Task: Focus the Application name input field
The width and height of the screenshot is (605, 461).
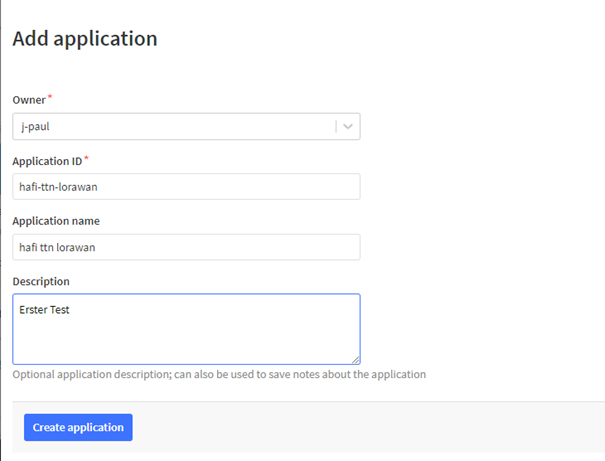Action: point(186,247)
